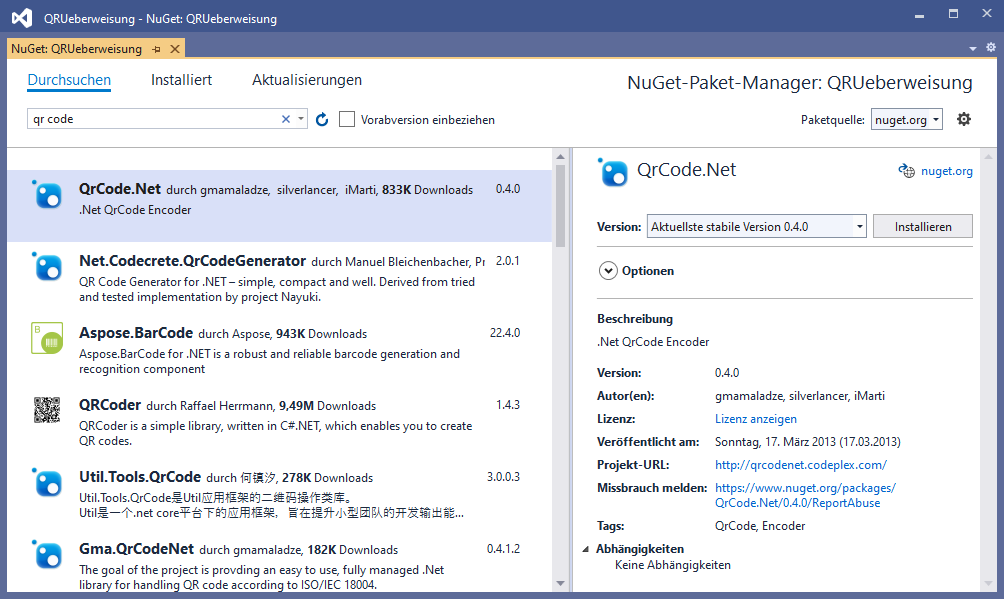1004x599 pixels.
Task: Click the Installieren button
Action: pyautogui.click(x=922, y=226)
